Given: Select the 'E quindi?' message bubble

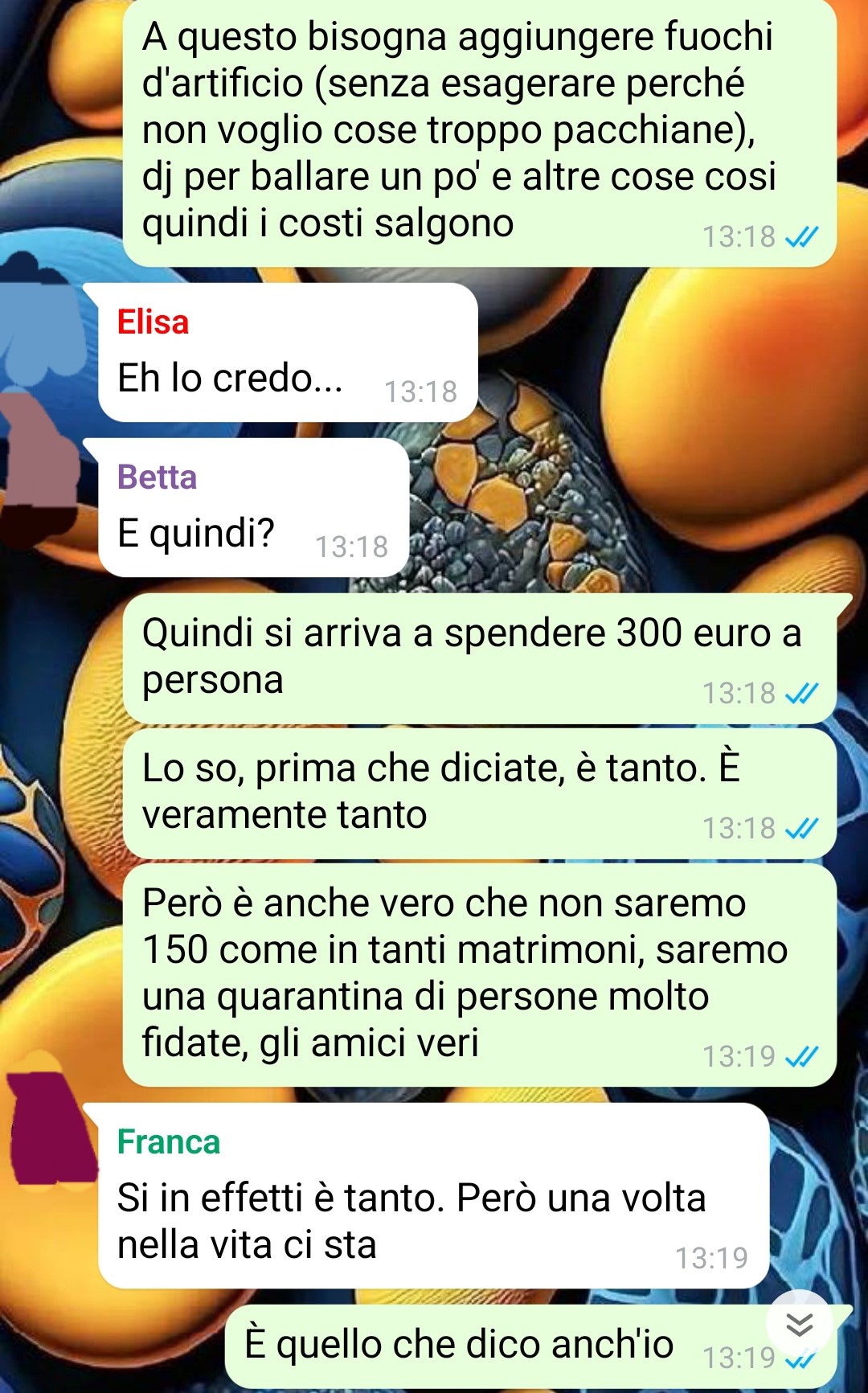Looking at the screenshot, I should pyautogui.click(x=253, y=508).
